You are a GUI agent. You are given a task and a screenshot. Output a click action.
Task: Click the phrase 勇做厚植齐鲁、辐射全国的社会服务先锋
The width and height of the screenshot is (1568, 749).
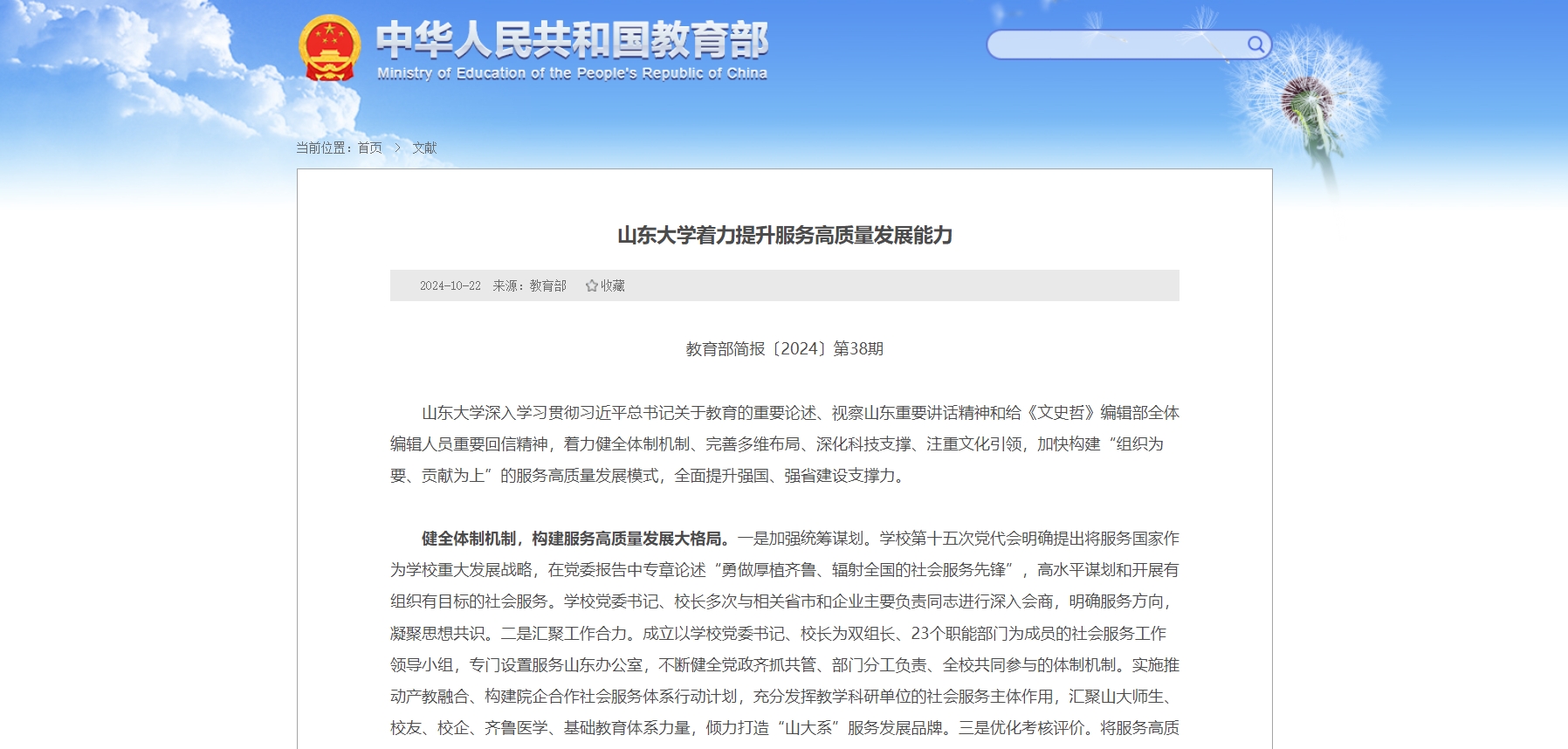tap(863, 570)
